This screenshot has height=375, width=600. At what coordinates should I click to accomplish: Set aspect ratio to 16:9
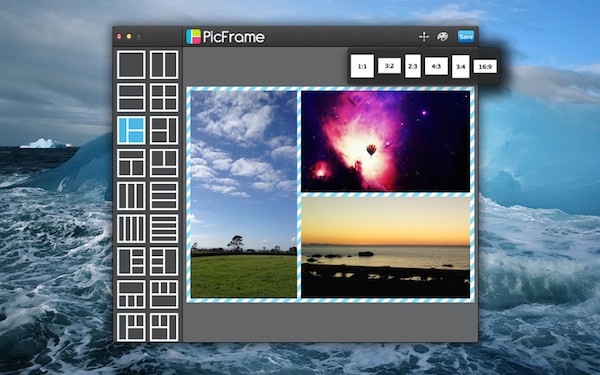pyautogui.click(x=485, y=67)
